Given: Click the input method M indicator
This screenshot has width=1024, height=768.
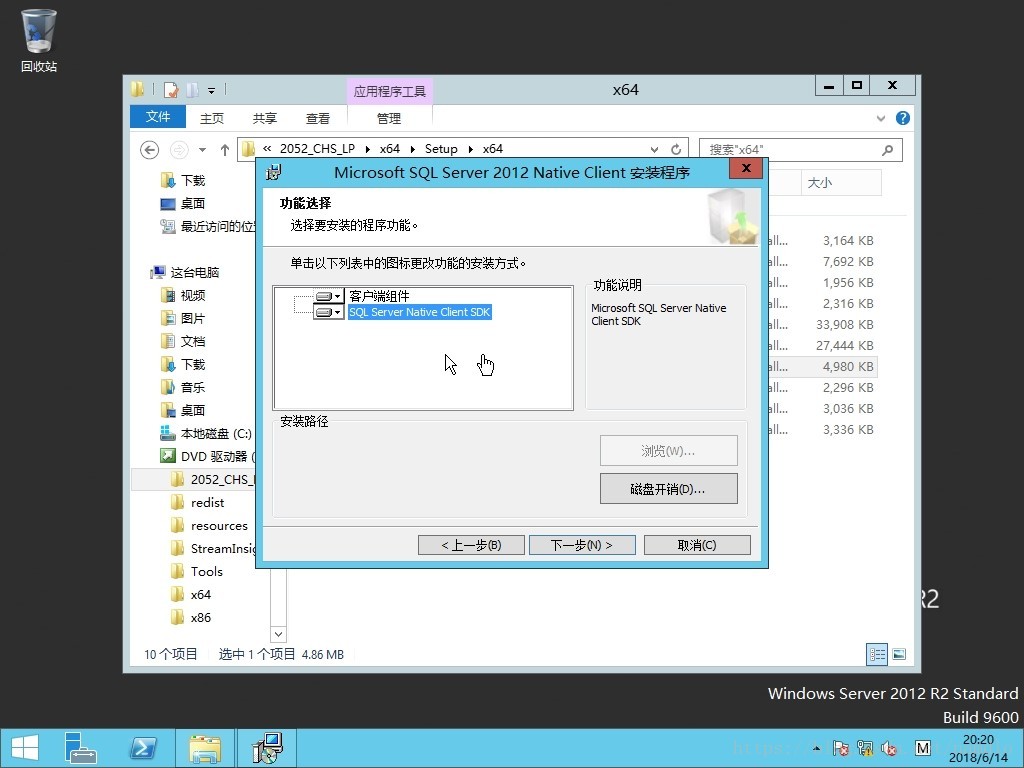Looking at the screenshot, I should [922, 748].
